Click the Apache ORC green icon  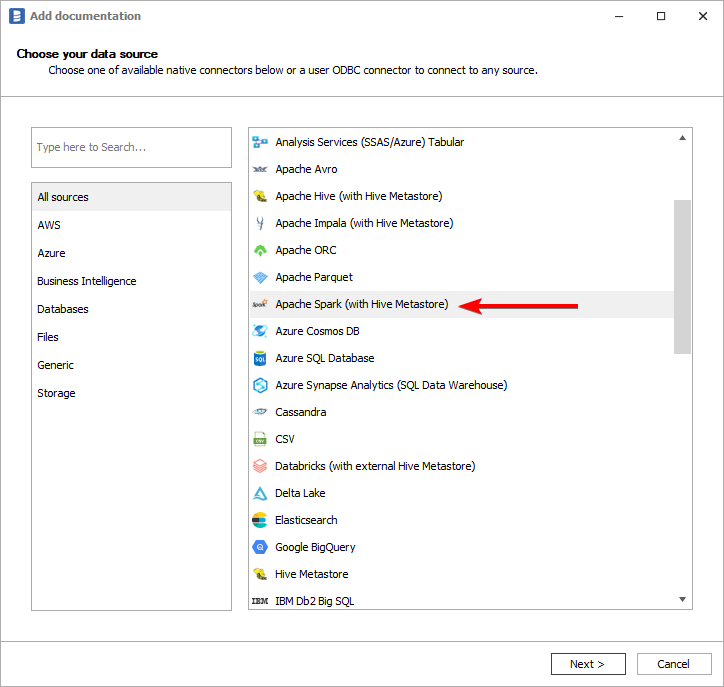pyautogui.click(x=260, y=250)
